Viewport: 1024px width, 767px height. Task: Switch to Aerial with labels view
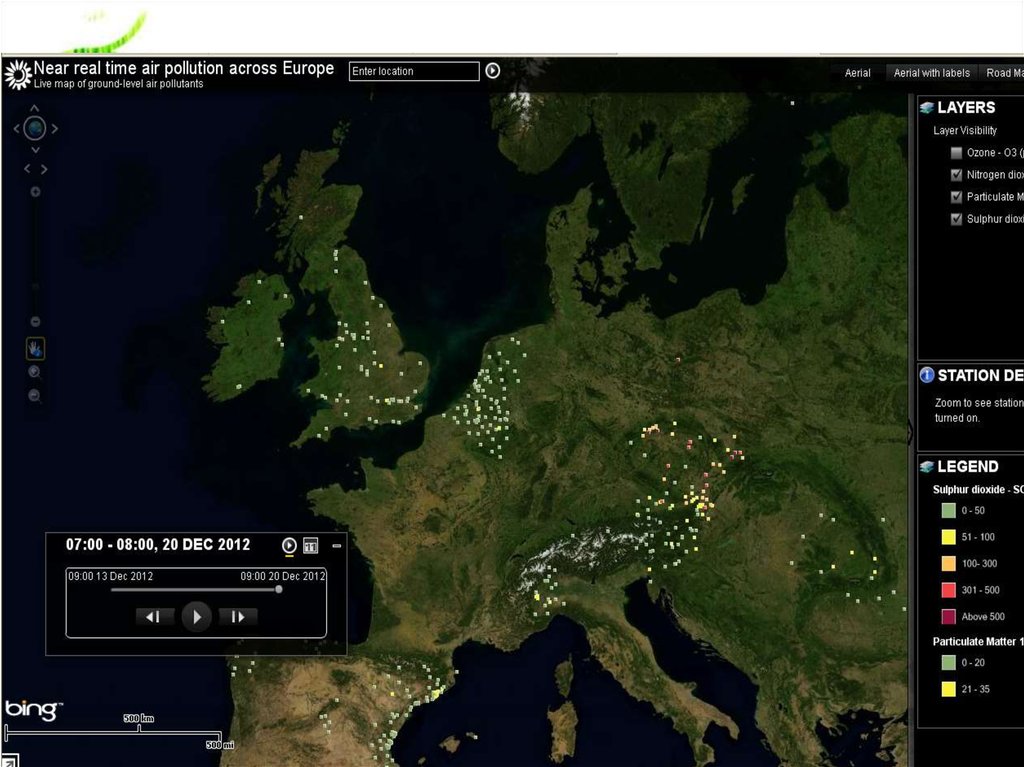tap(931, 73)
